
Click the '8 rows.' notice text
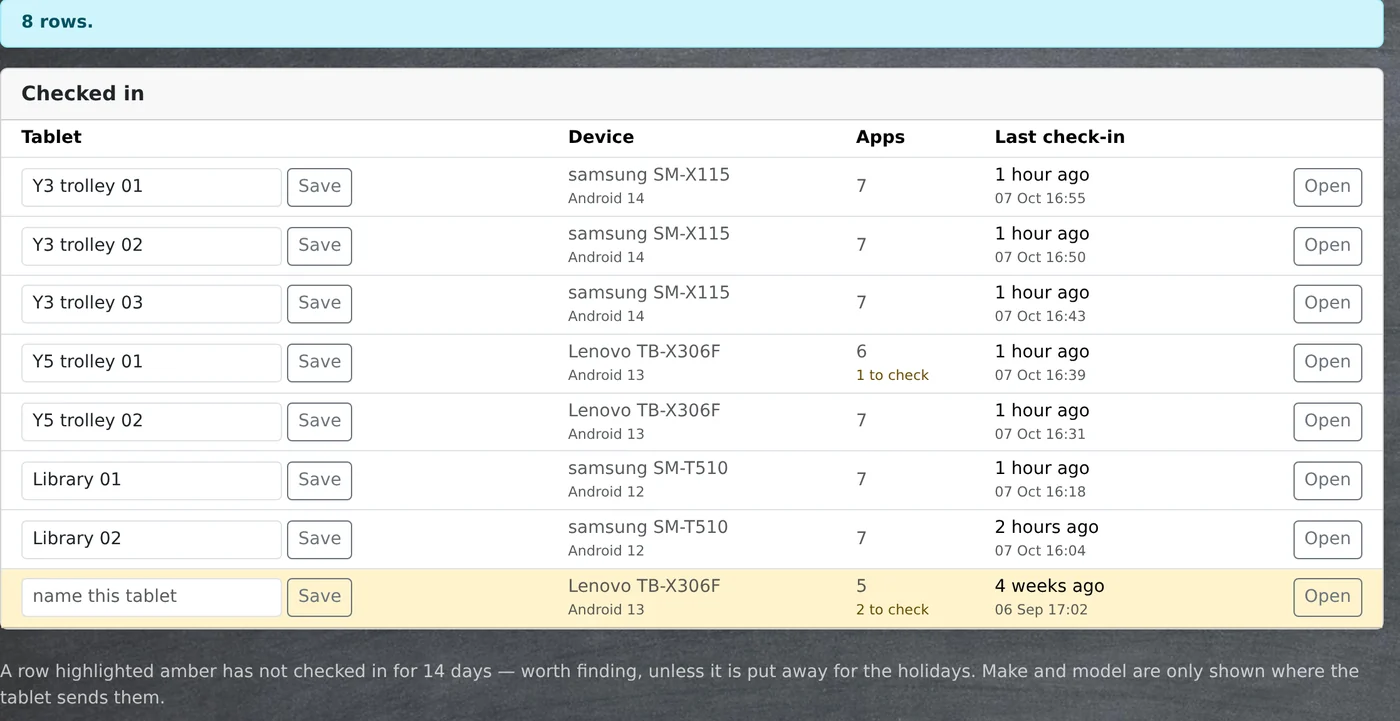point(57,22)
